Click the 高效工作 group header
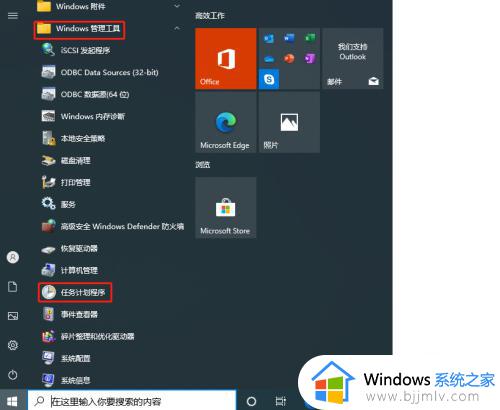500x410 pixels. coord(210,15)
